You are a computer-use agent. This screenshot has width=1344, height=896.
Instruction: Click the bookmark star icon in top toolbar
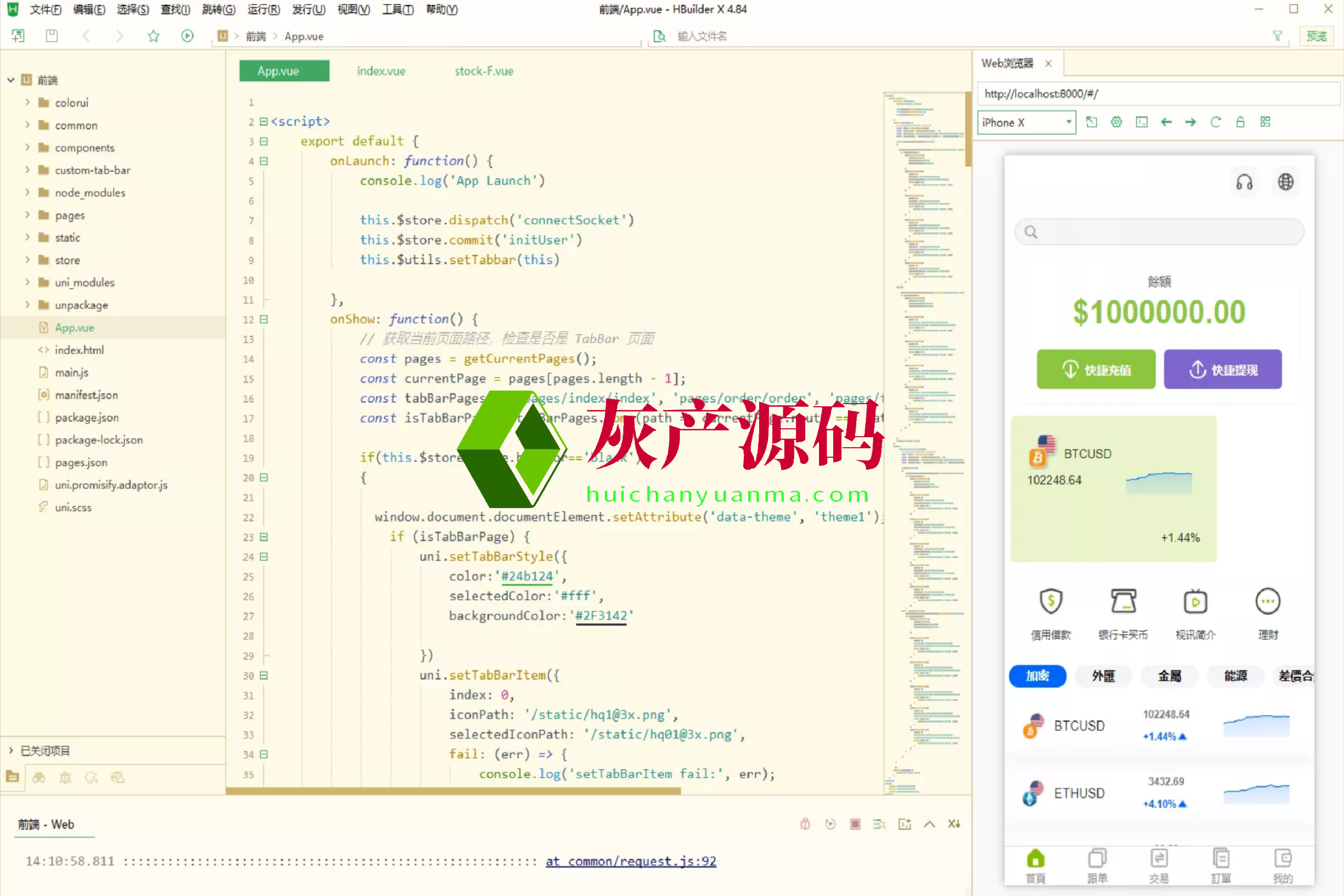coord(153,36)
